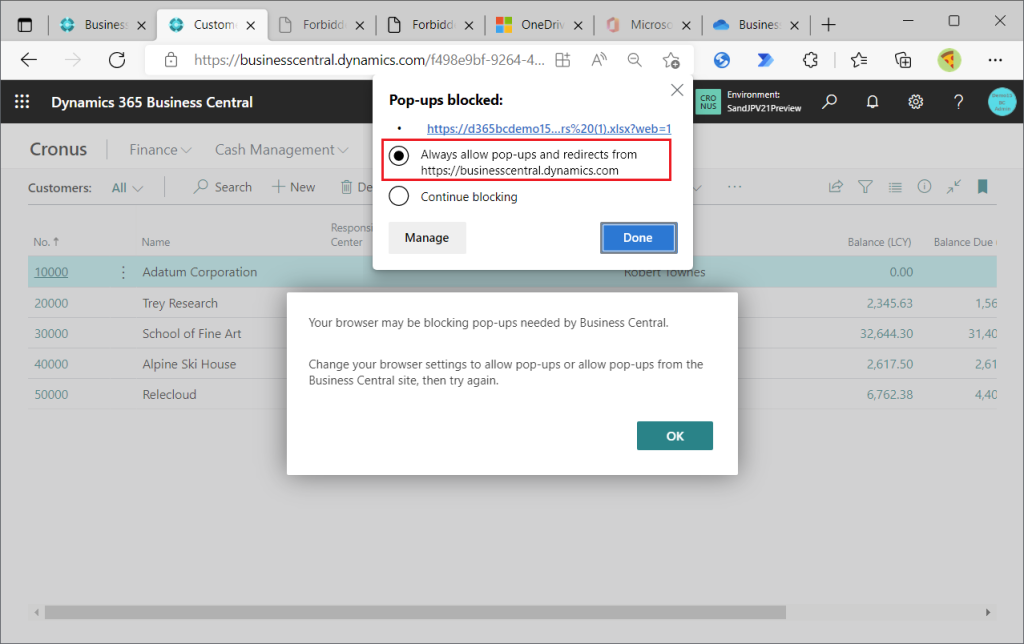Add this page to favorites star icon
1024x644 pixels.
671,60
